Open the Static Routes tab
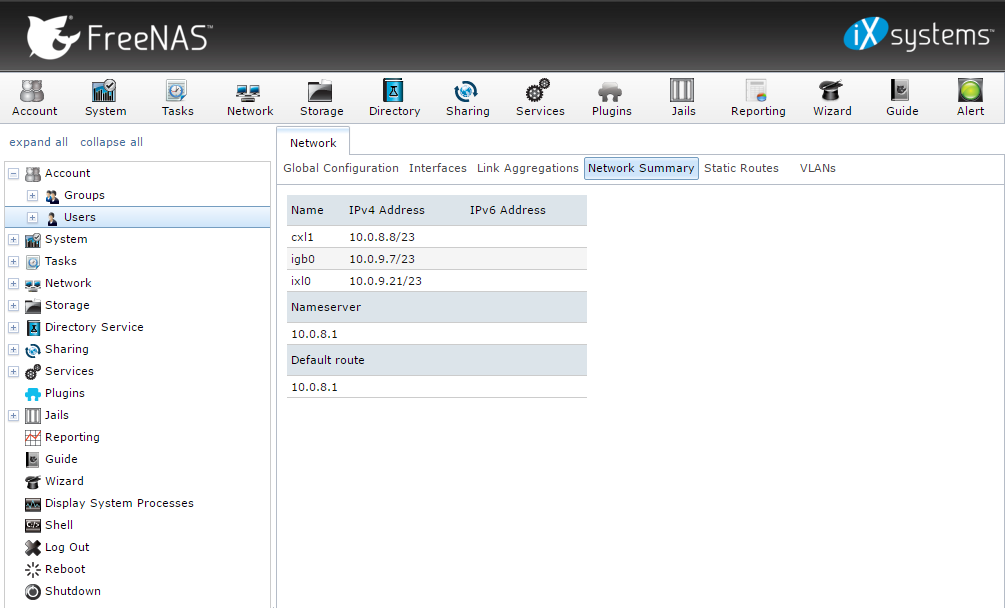The image size is (1005, 608). (741, 168)
